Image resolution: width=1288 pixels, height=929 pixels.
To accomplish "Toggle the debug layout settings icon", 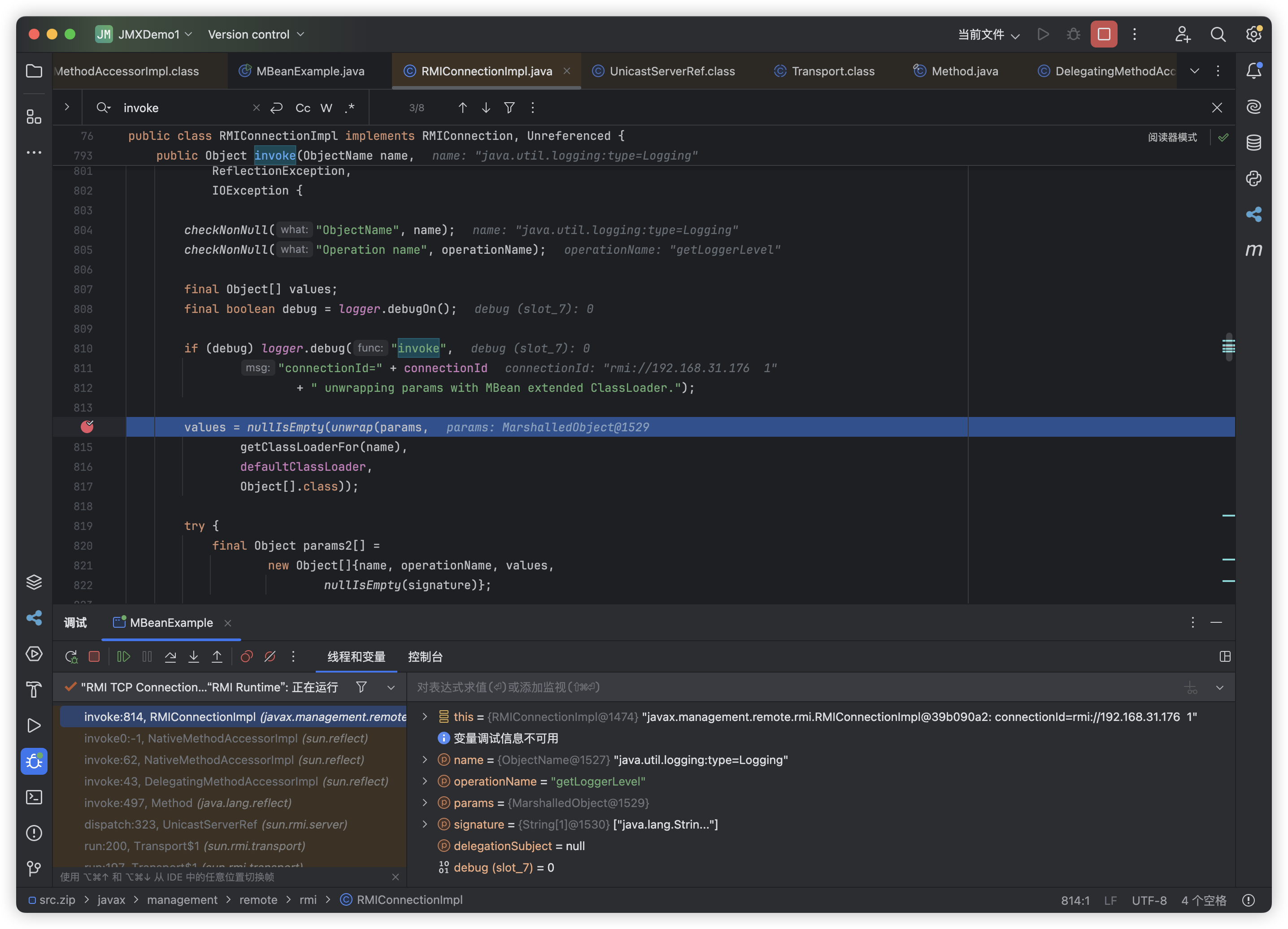I will (1225, 656).
